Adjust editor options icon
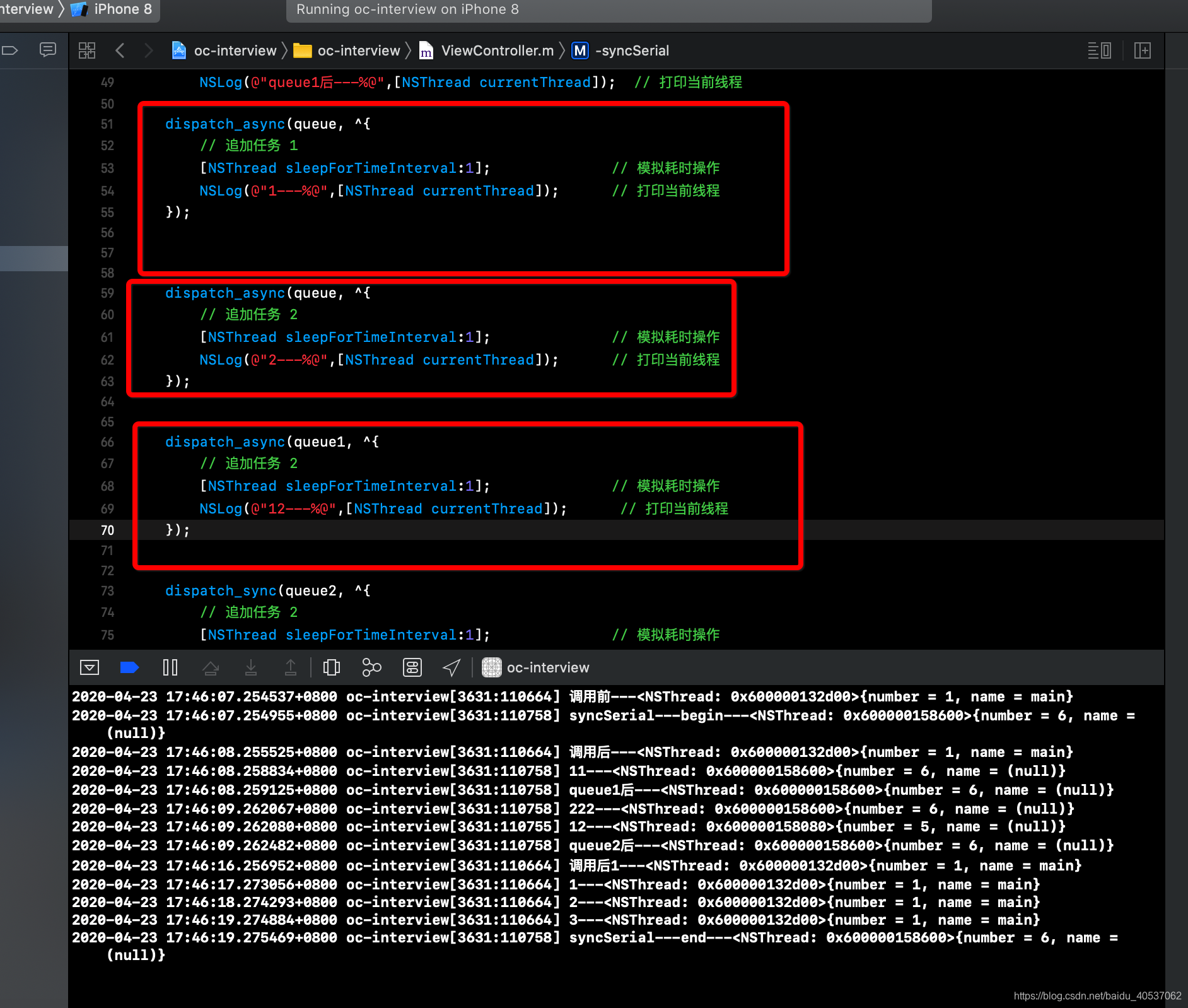 tap(1100, 50)
